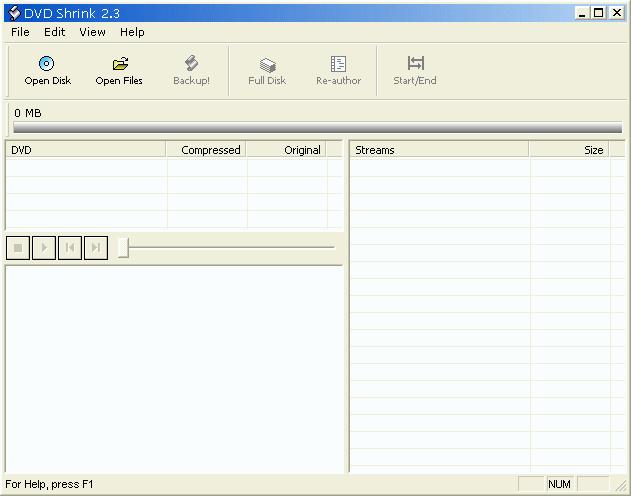This screenshot has width=631, height=496.
Task: Close the DVD Shrink window
Action: tap(617, 13)
